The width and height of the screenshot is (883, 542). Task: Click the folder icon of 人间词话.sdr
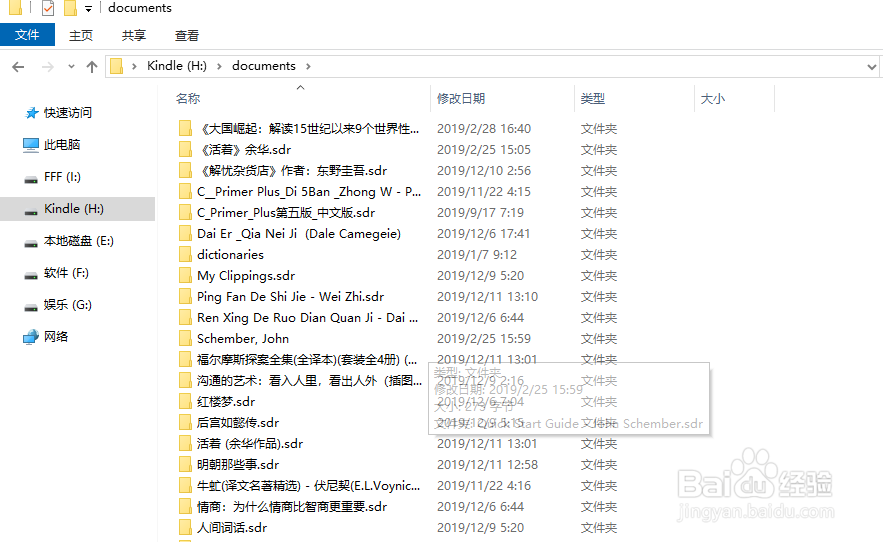pyautogui.click(x=185, y=528)
